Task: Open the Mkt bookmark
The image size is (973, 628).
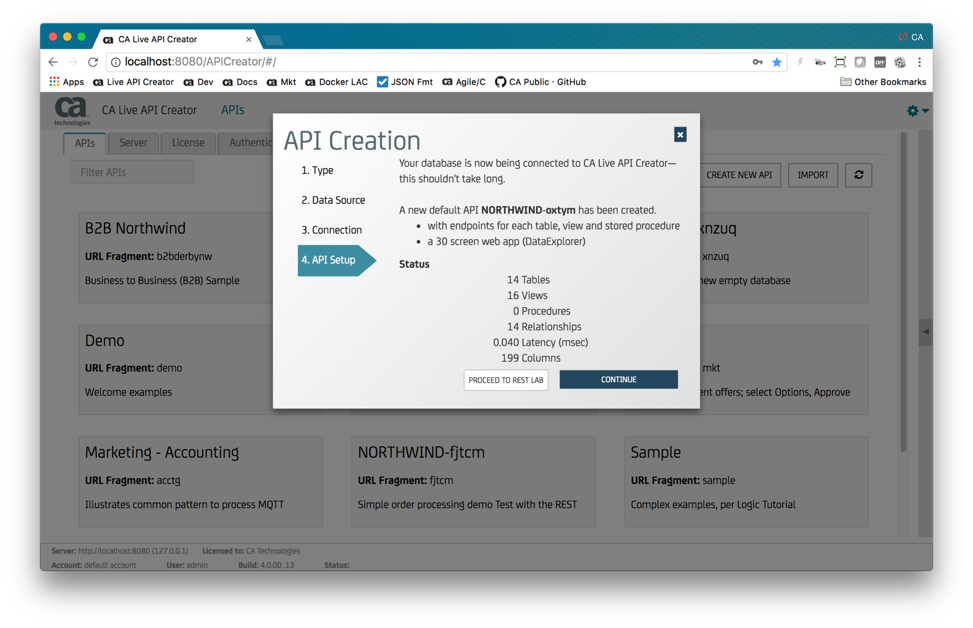Action: [281, 82]
